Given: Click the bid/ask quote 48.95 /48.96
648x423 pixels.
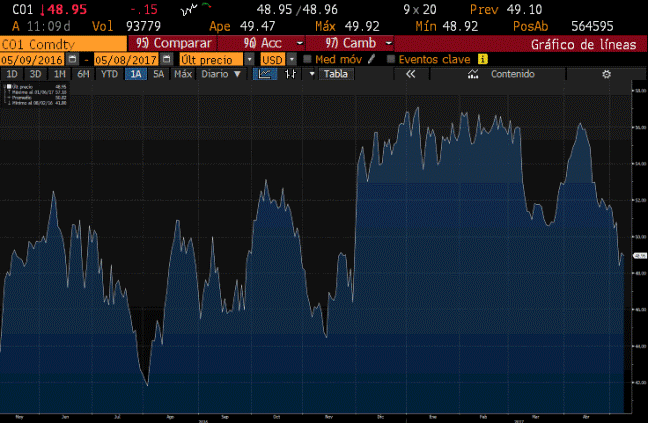Looking at the screenshot, I should click(297, 9).
